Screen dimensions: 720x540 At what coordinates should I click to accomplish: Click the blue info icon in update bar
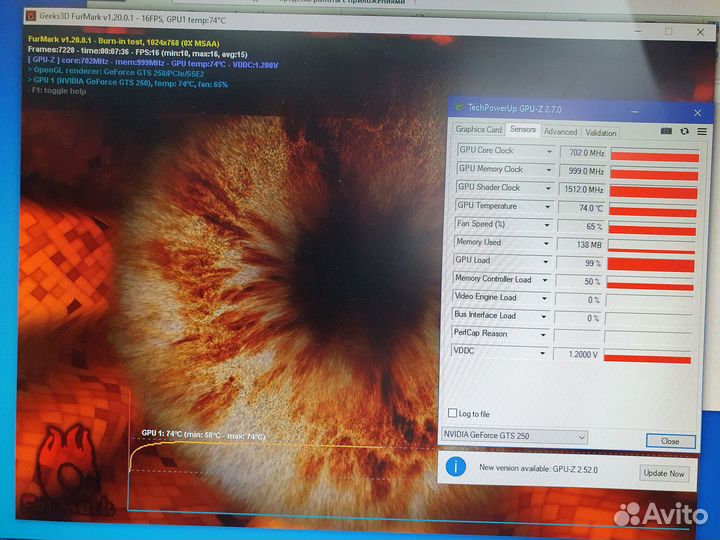pyautogui.click(x=456, y=467)
